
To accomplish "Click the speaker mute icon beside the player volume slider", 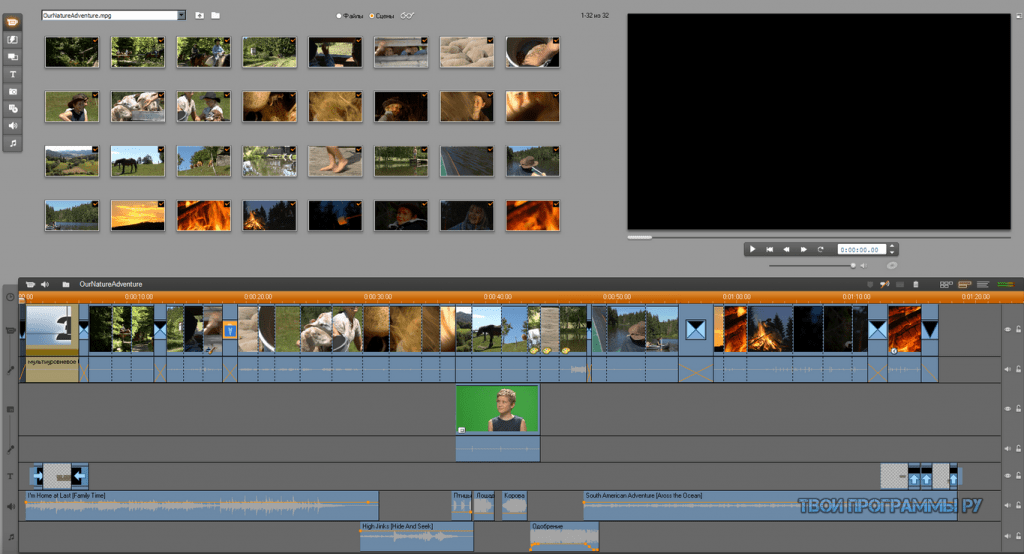I will [863, 265].
